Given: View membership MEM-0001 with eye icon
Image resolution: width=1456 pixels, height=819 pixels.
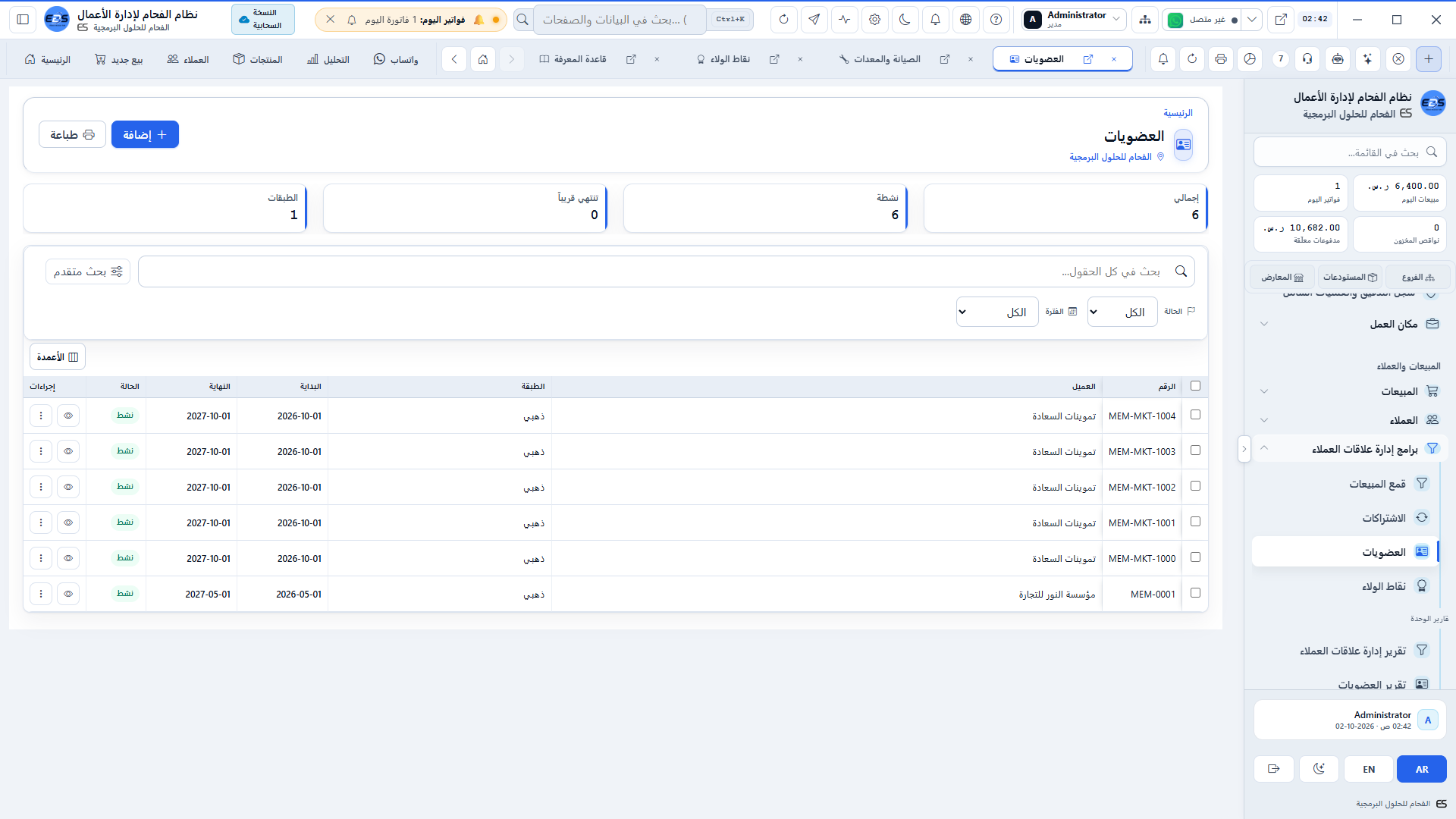Looking at the screenshot, I should pyautogui.click(x=68, y=594).
